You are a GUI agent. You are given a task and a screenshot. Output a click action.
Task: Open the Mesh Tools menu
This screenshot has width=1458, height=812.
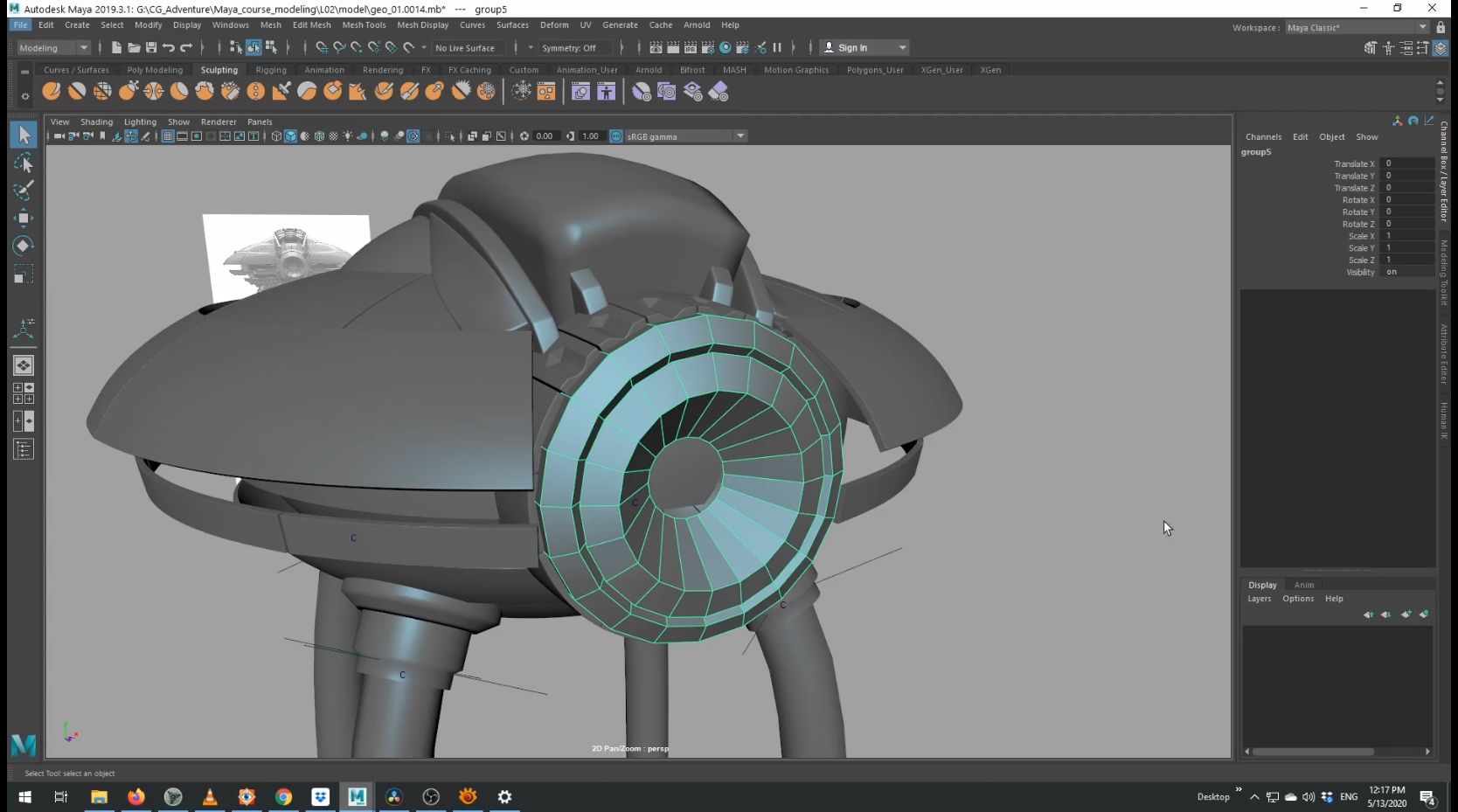364,25
